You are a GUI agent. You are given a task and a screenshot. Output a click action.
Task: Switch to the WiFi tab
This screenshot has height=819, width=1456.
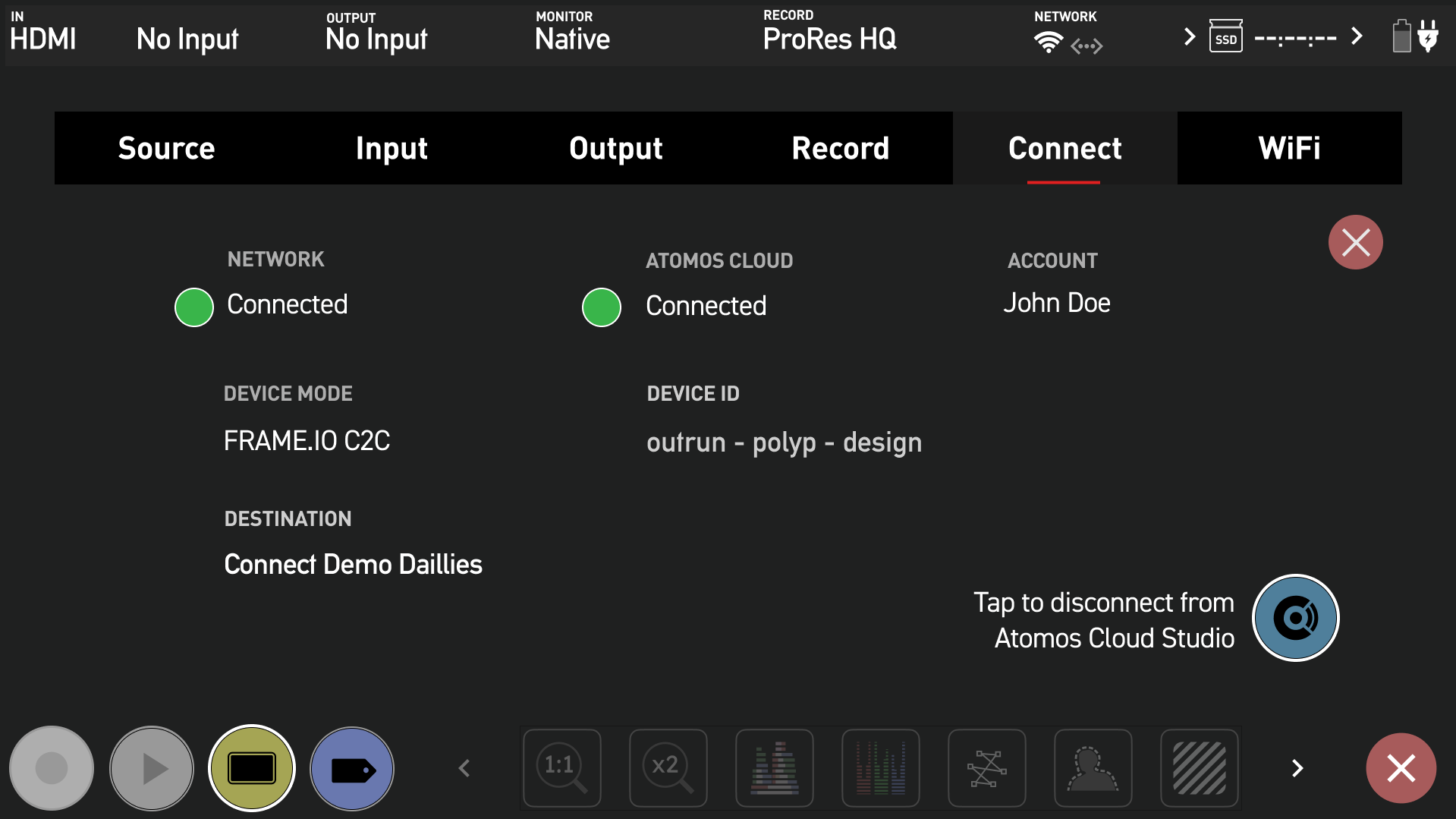click(1290, 148)
